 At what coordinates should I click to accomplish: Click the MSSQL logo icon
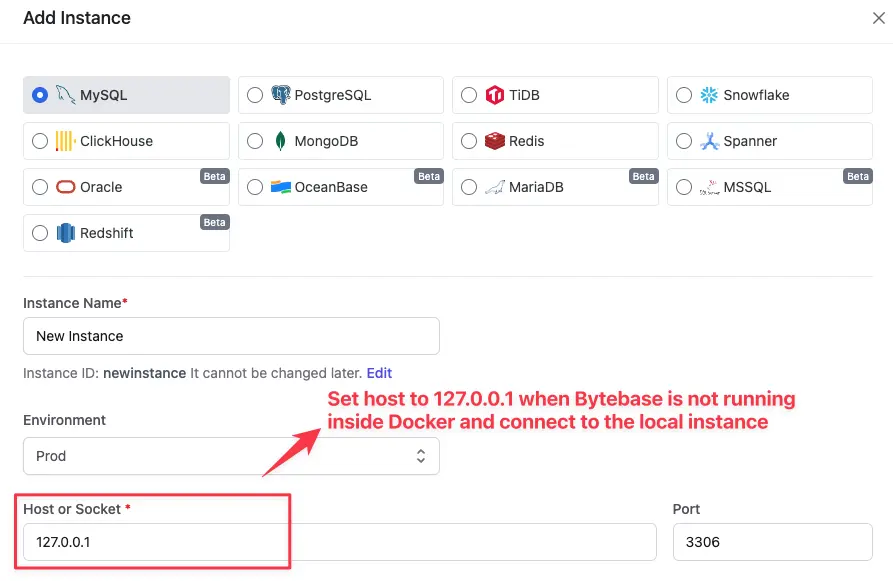pyautogui.click(x=709, y=187)
